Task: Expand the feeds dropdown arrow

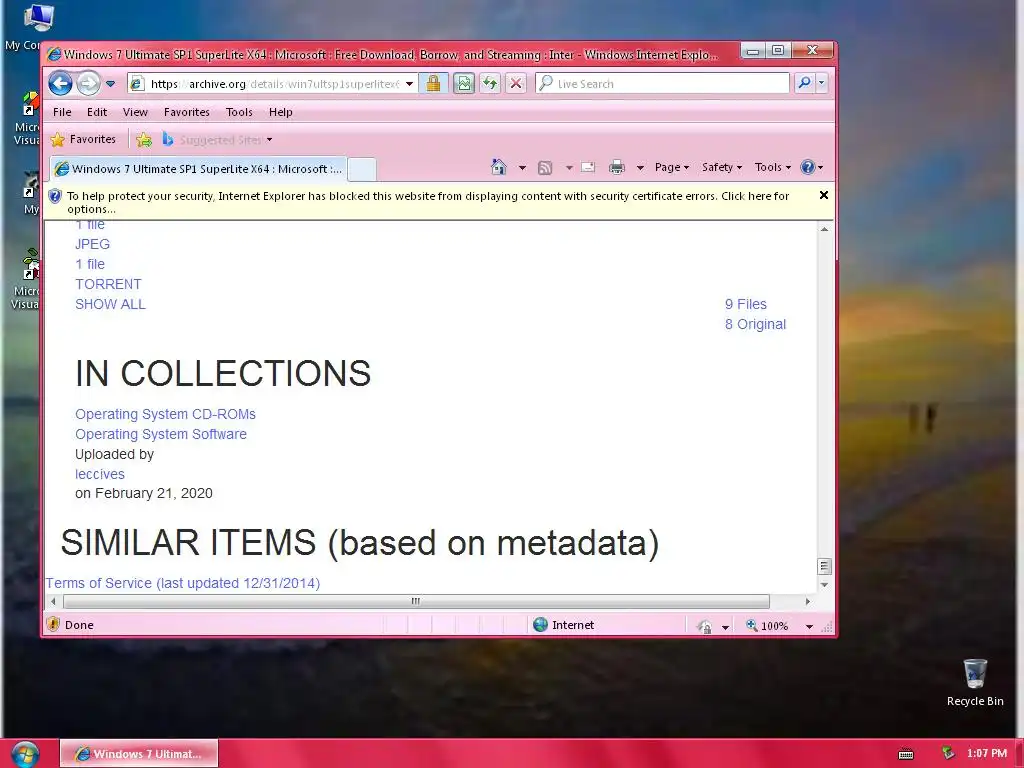Action: tap(569, 168)
